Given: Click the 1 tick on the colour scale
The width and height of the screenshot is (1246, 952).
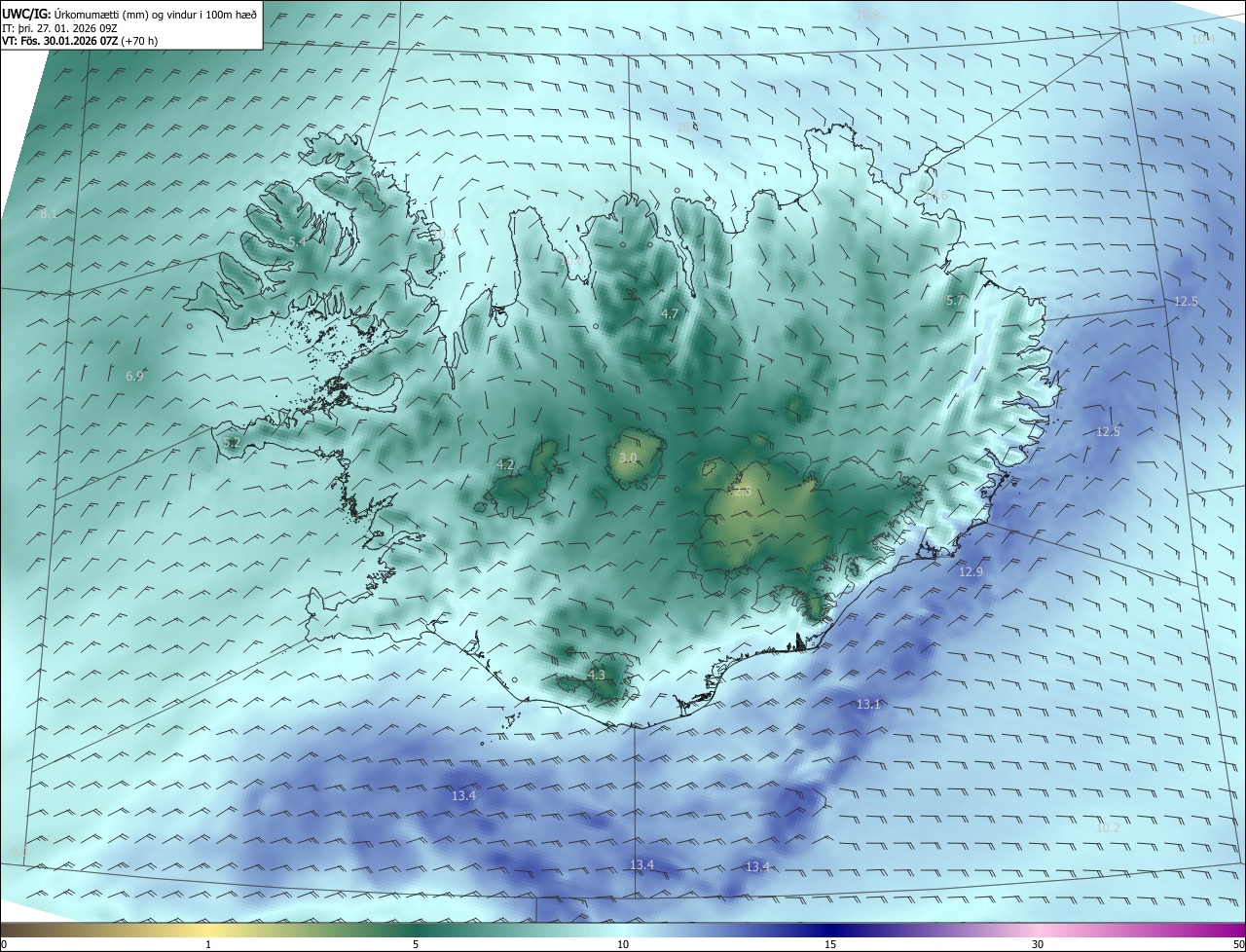Looking at the screenshot, I should [x=208, y=944].
